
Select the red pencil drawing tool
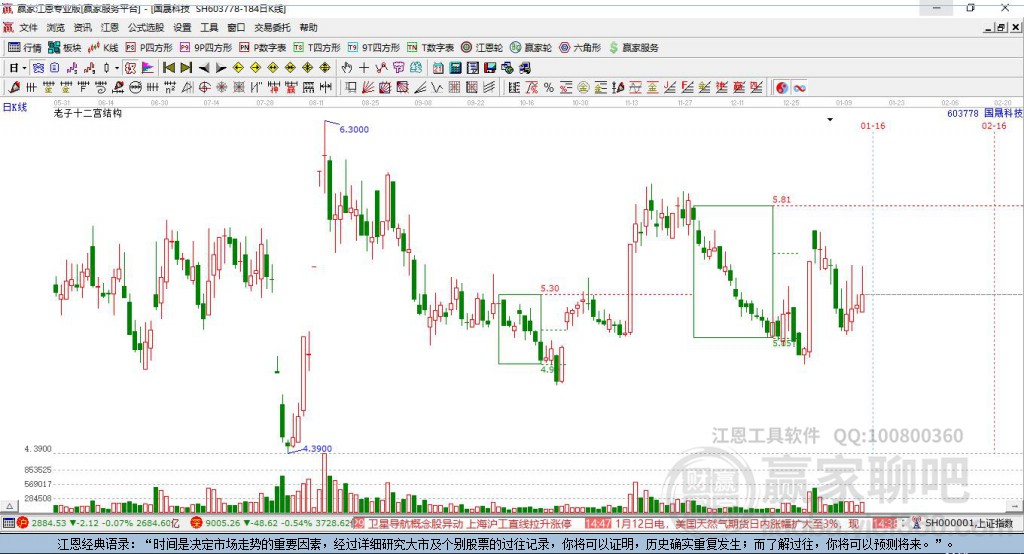tap(14, 88)
